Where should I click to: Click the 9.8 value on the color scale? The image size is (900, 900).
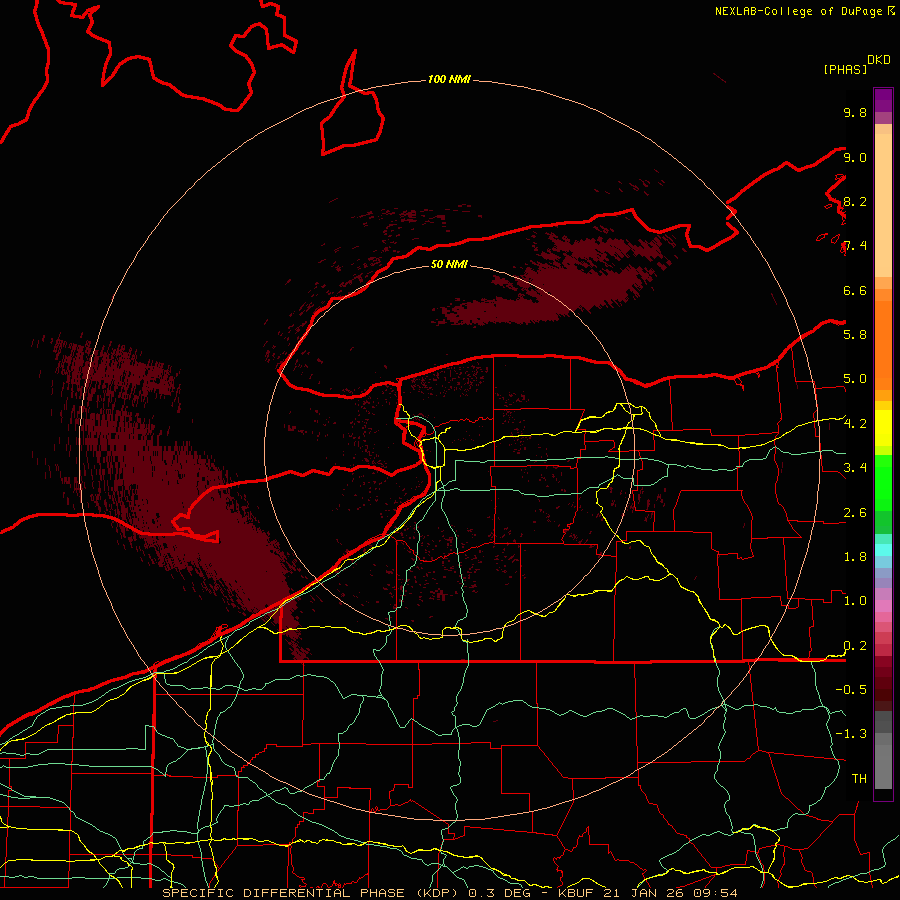(x=855, y=112)
